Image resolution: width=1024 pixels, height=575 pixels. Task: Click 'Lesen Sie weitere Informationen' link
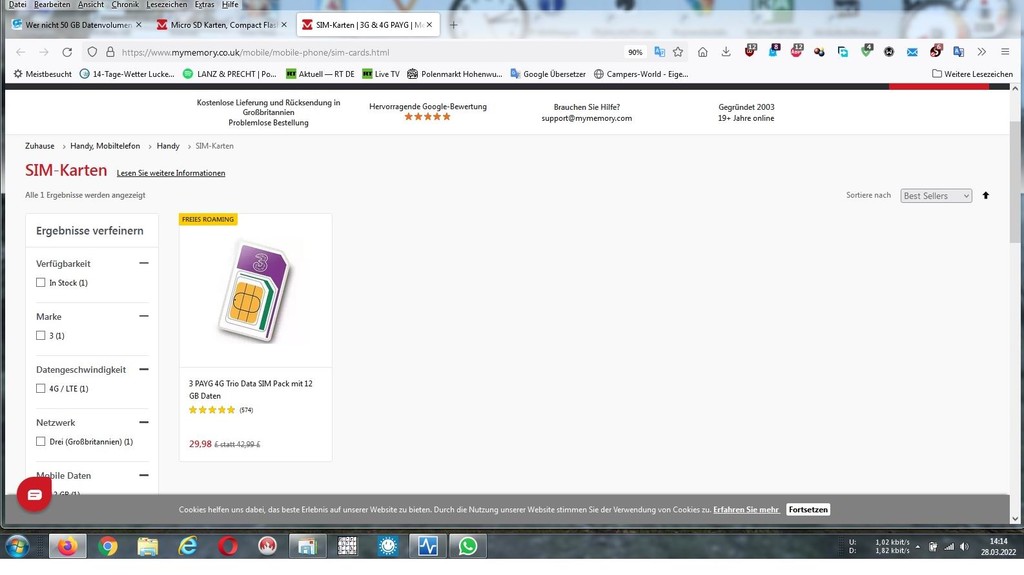171,173
